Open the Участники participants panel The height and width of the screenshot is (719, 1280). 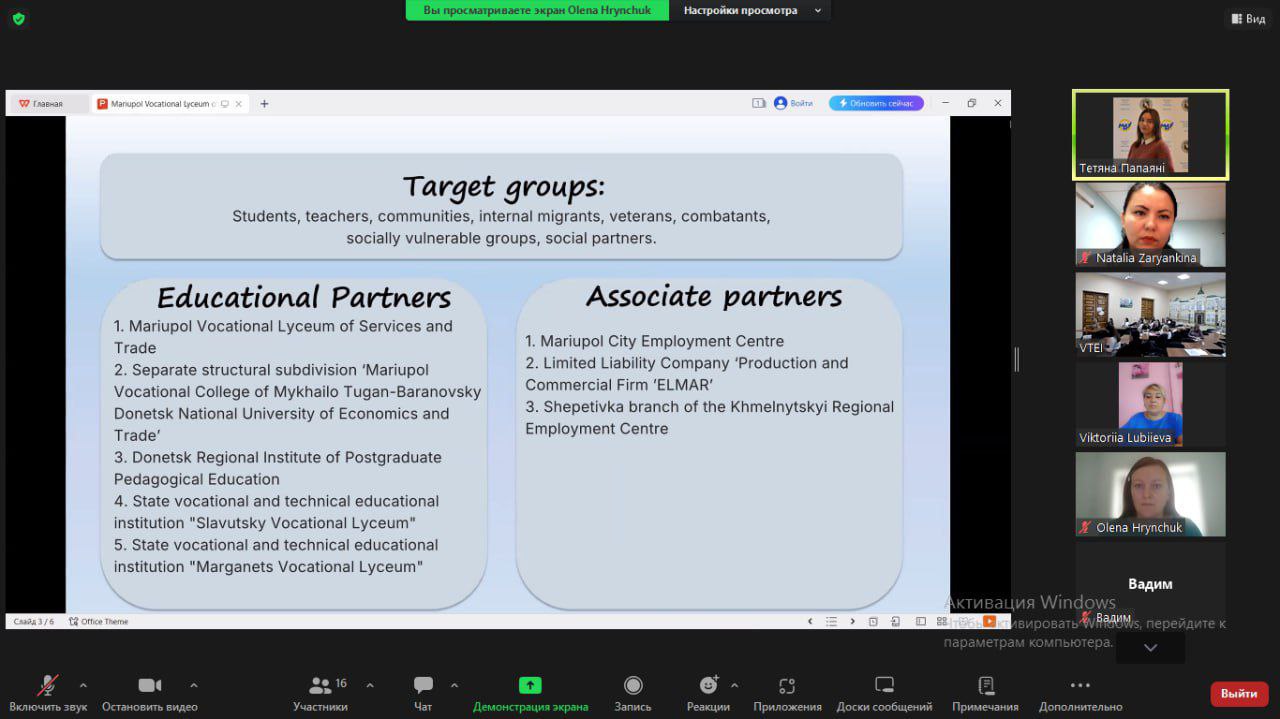[320, 692]
